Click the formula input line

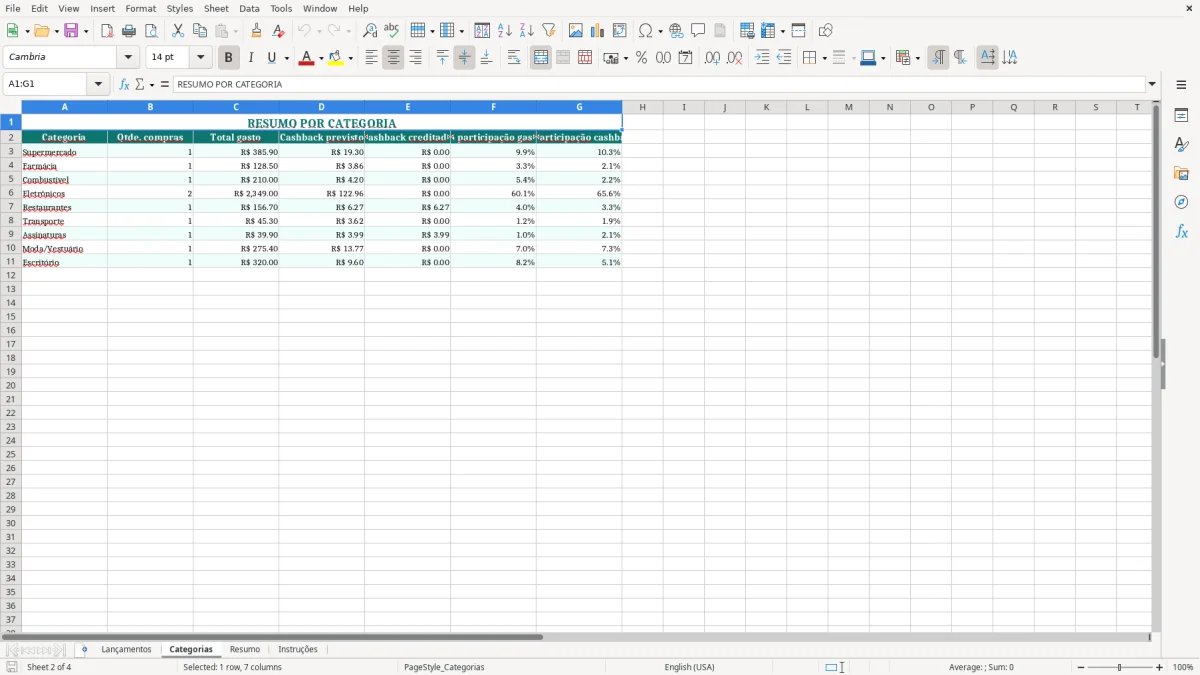tap(659, 85)
